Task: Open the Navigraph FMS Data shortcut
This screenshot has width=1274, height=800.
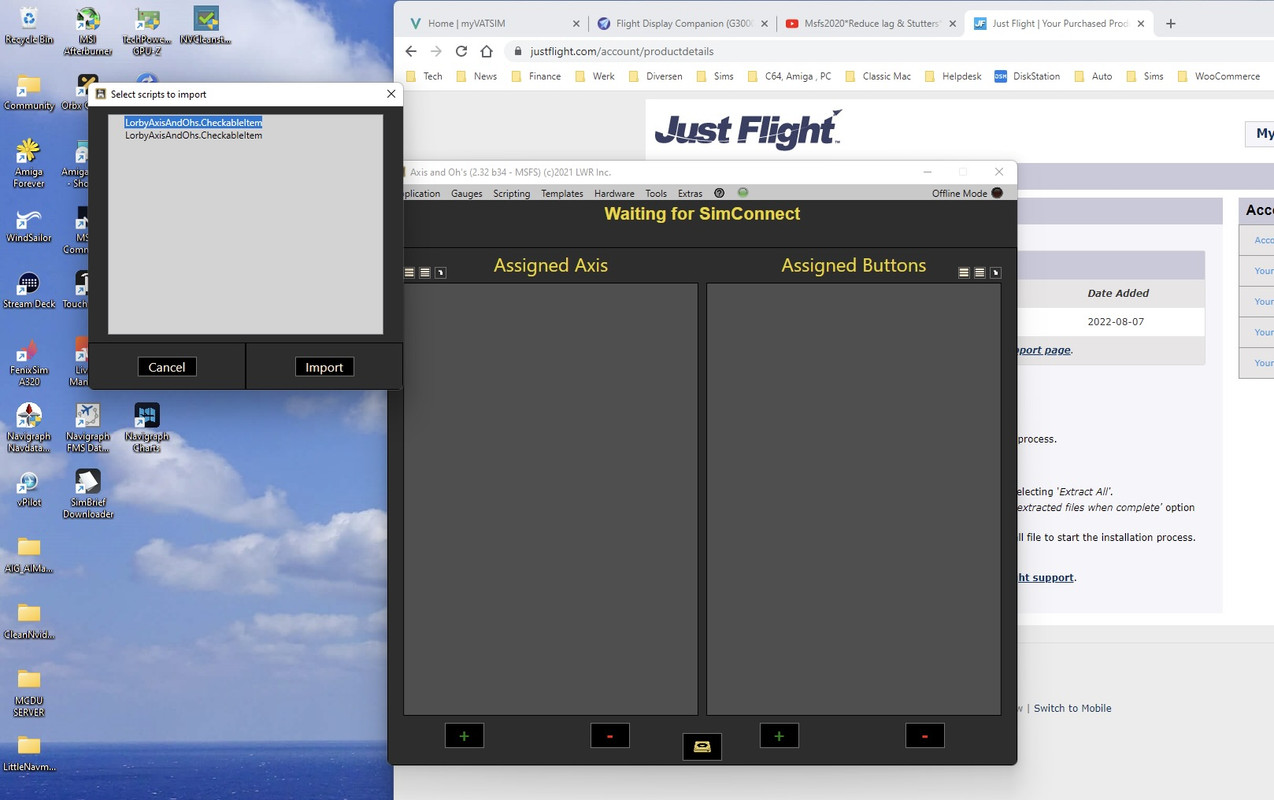Action: [88, 429]
